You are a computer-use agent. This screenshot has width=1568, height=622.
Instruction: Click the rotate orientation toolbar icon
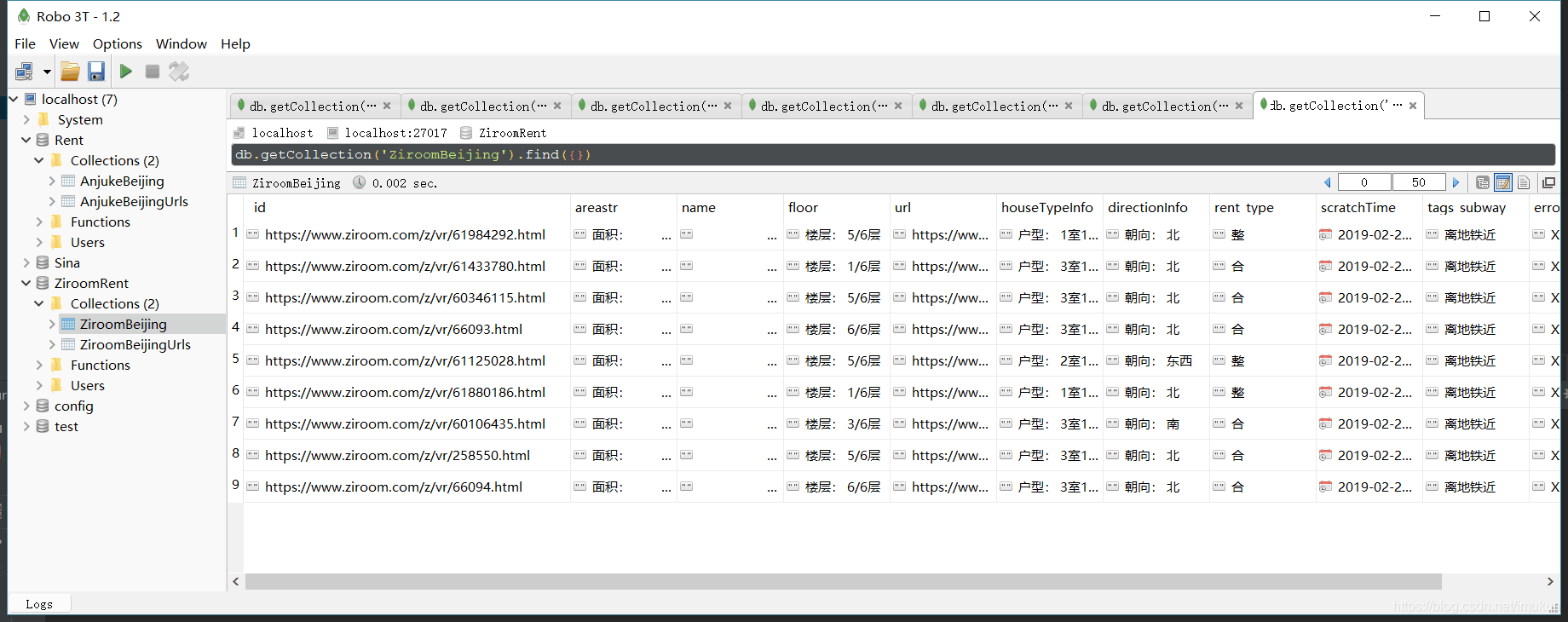point(179,72)
